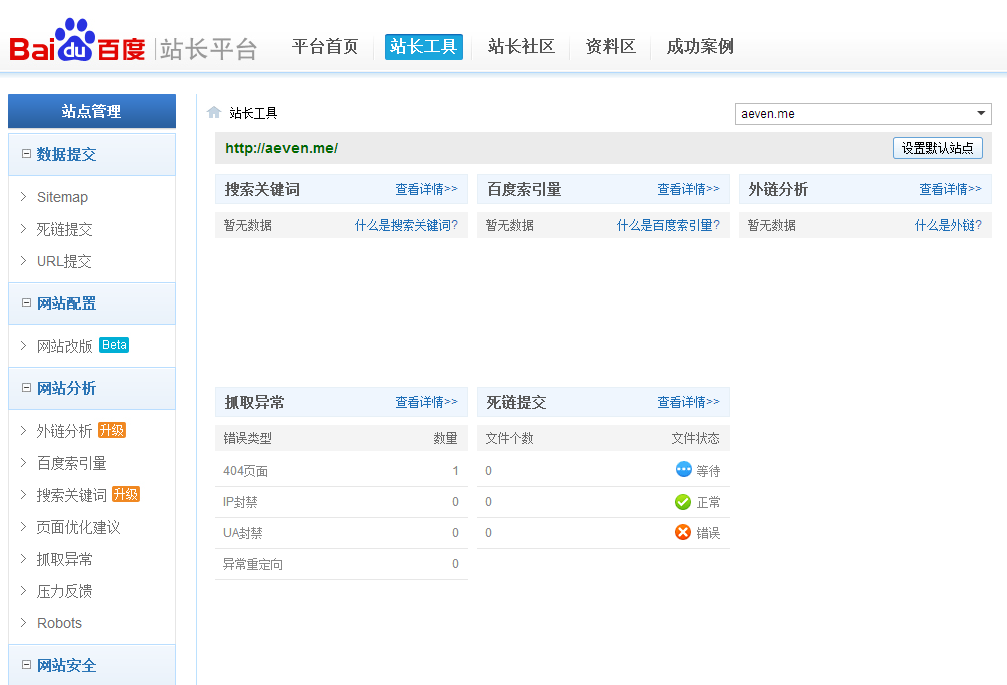The height and width of the screenshot is (685, 1007).
Task: Click the green 正常 check icon
Action: tap(682, 501)
